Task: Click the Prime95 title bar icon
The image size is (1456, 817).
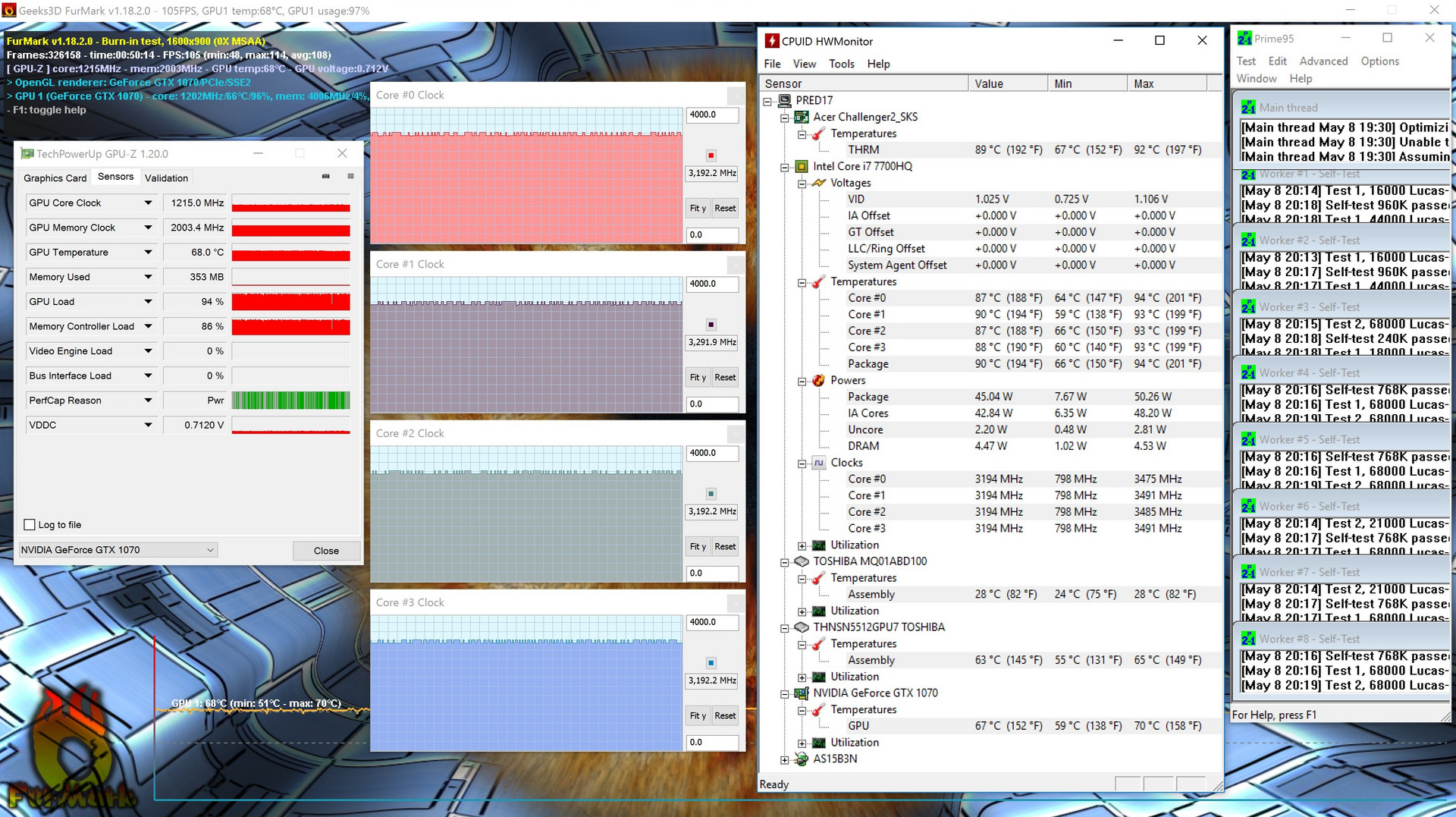Action: click(1244, 38)
